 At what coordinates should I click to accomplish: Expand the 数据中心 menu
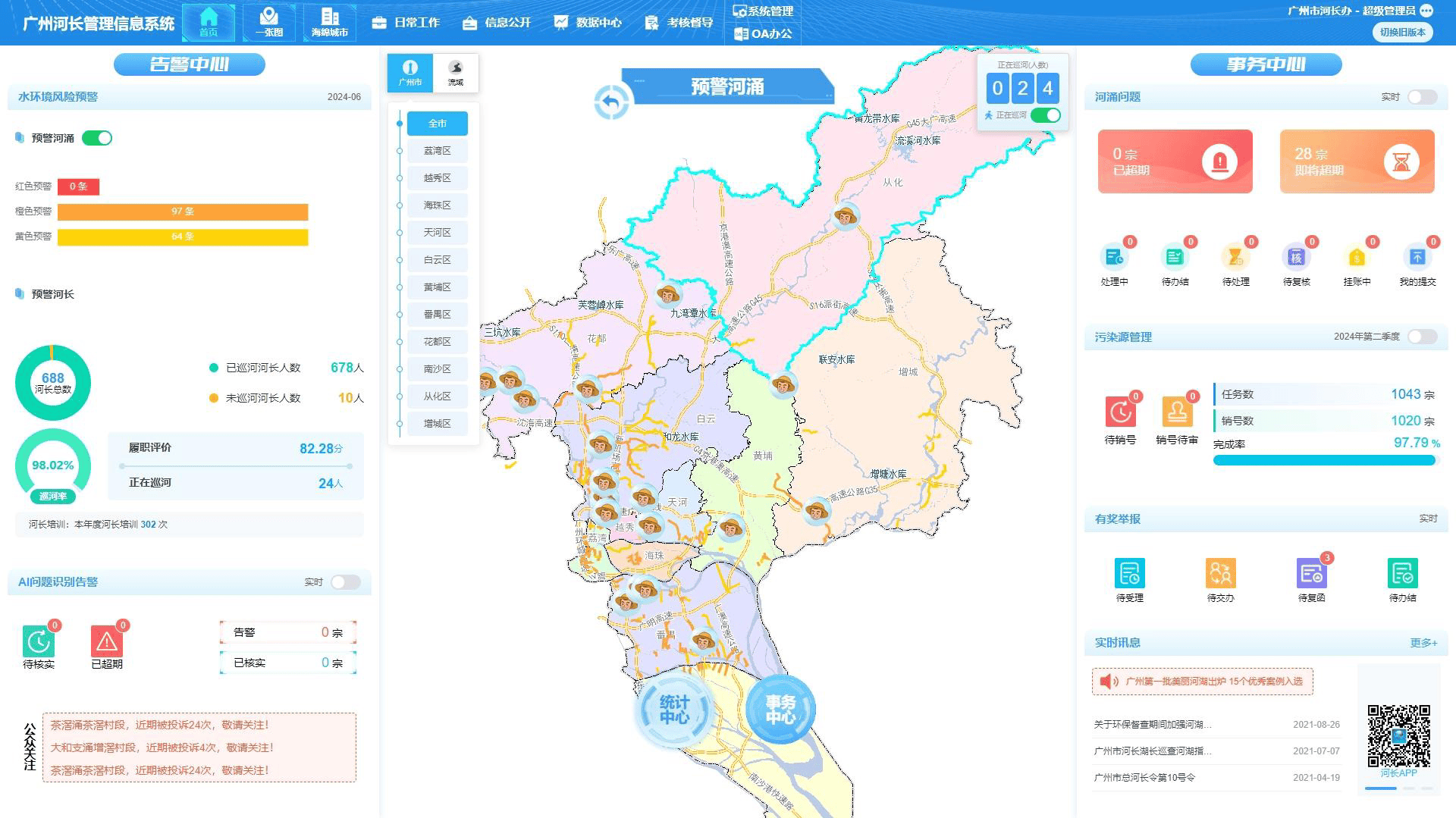click(588, 23)
